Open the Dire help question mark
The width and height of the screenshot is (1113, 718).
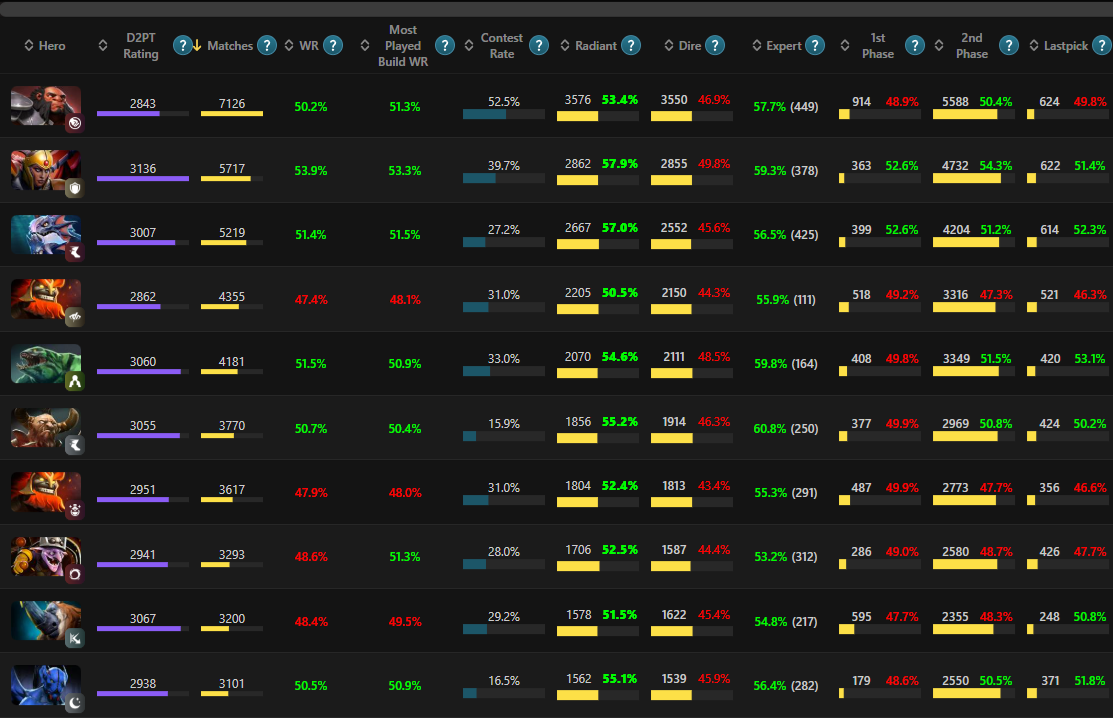[715, 45]
